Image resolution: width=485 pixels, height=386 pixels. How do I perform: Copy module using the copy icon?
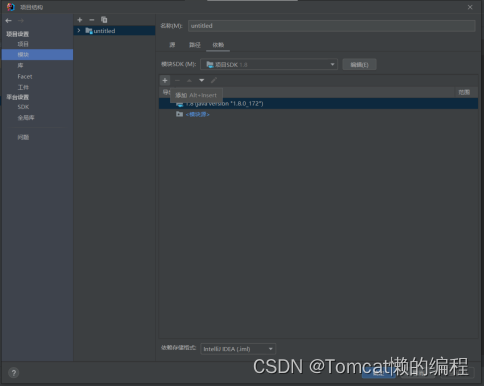[104, 20]
